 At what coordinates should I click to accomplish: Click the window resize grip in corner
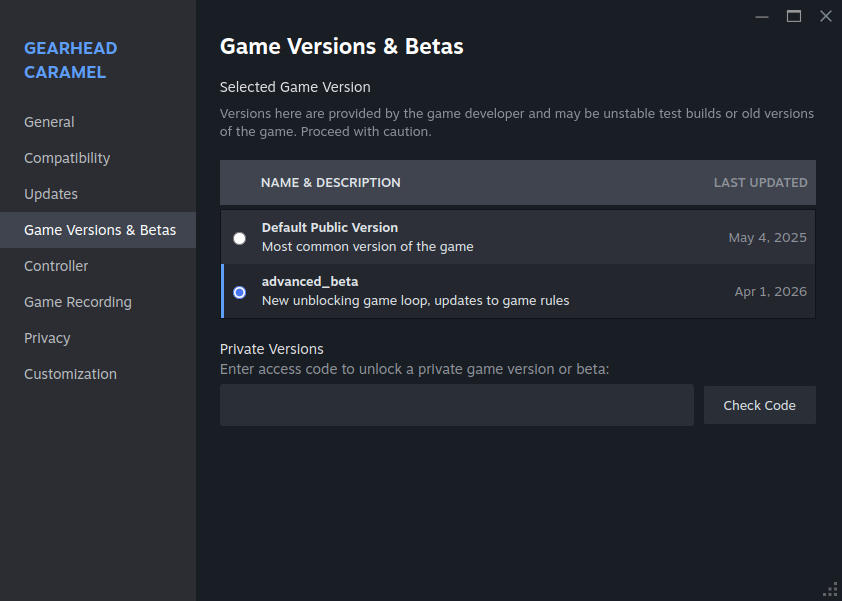click(831, 590)
